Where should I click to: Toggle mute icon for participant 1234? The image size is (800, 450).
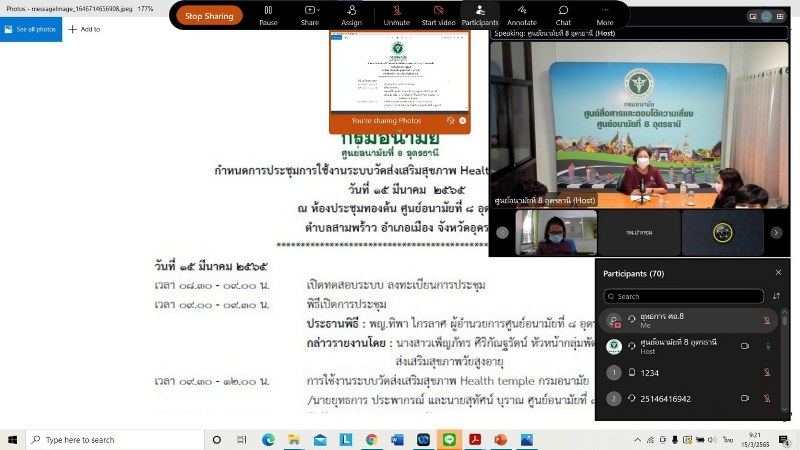tap(766, 372)
